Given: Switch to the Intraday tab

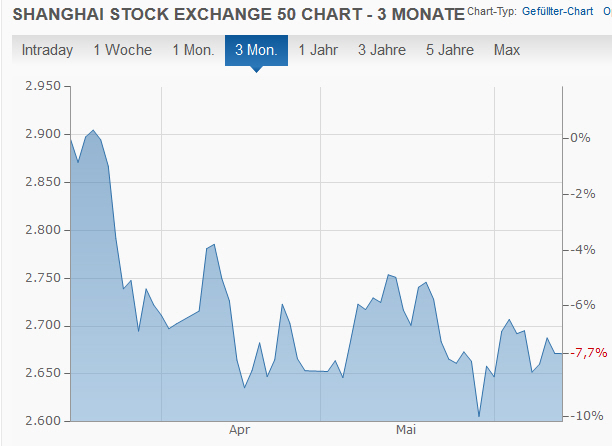Looking at the screenshot, I should point(47,51).
